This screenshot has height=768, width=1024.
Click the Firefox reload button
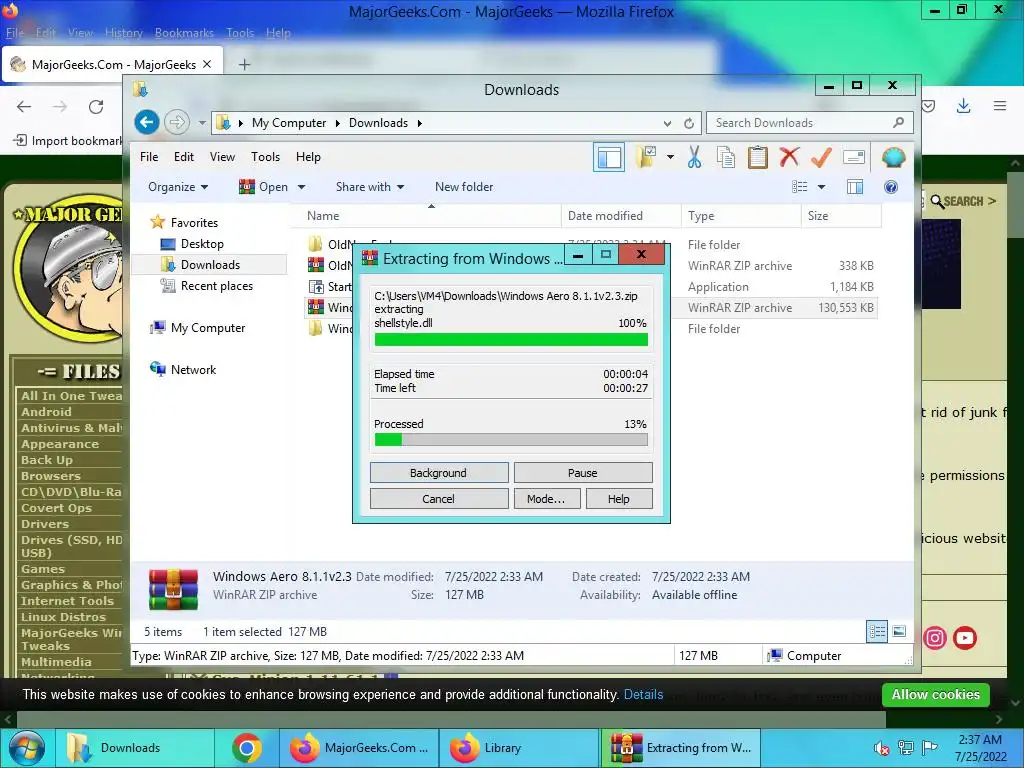[96, 106]
